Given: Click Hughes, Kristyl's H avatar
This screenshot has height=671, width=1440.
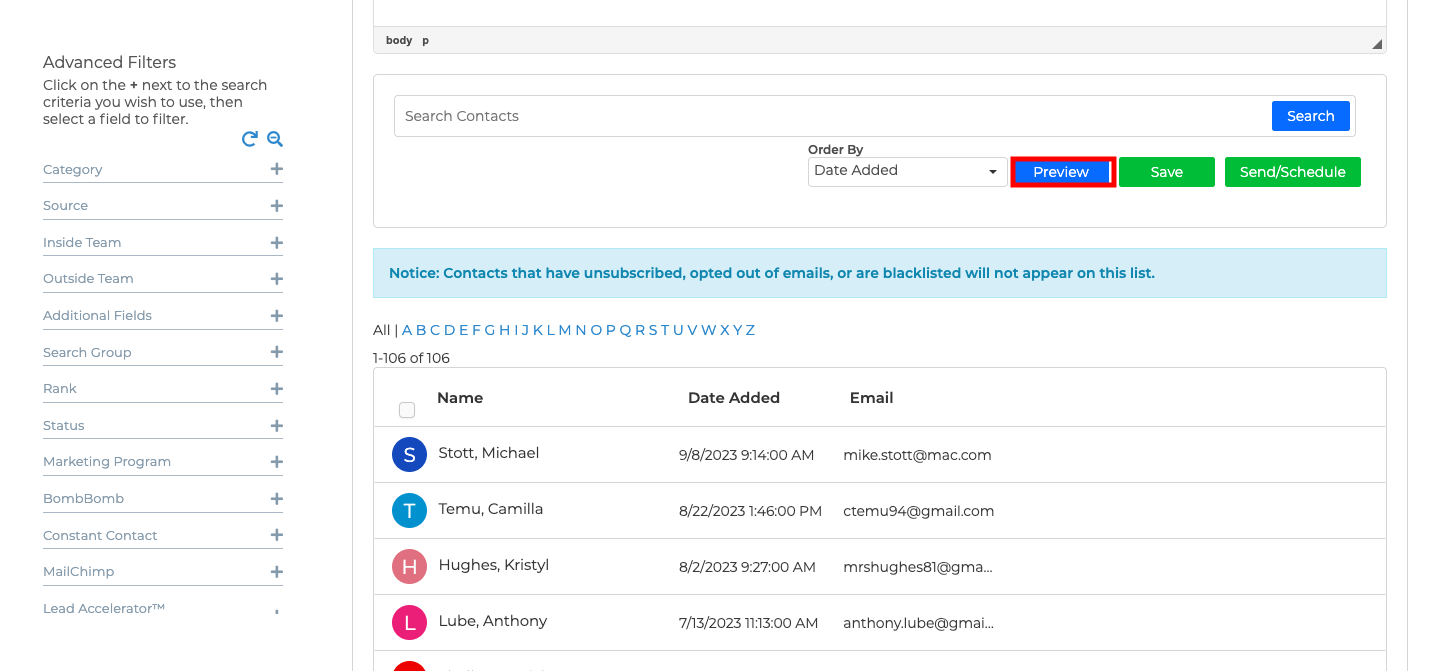Looking at the screenshot, I should 409,567.
